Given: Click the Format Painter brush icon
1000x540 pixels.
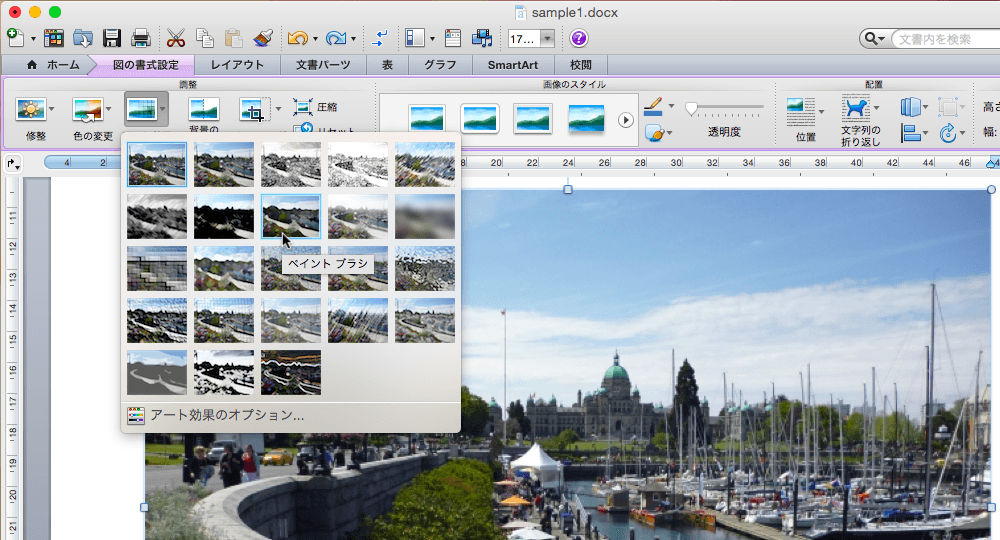Looking at the screenshot, I should [264, 39].
